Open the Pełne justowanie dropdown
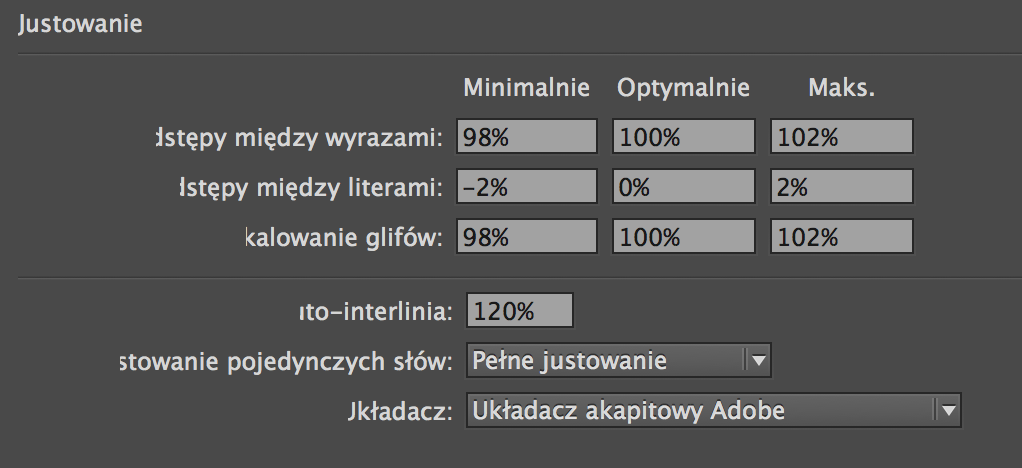The height and width of the screenshot is (468, 1022). [619, 360]
